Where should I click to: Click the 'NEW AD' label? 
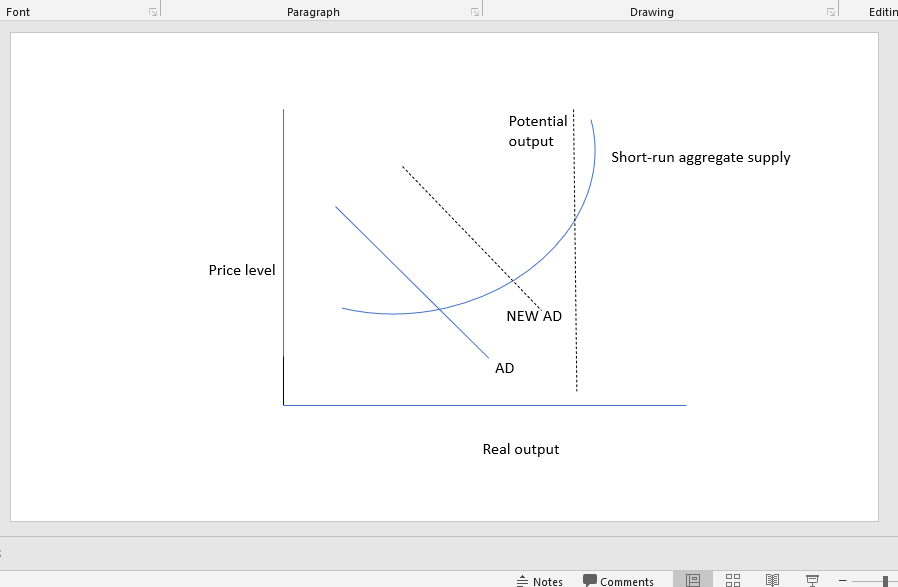pyautogui.click(x=534, y=316)
